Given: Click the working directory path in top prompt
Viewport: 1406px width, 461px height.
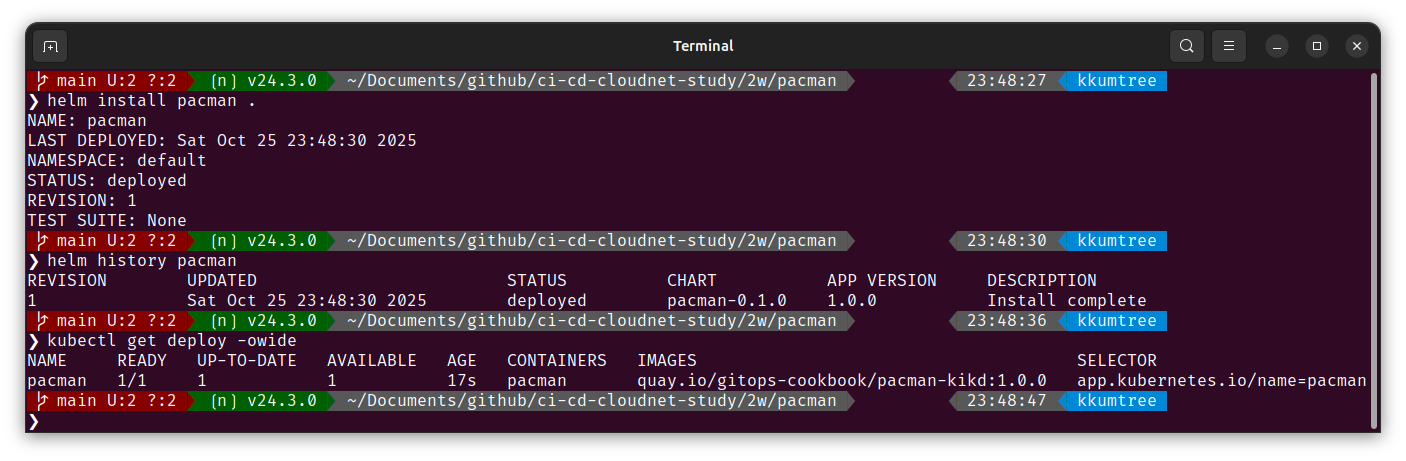Looking at the screenshot, I should [x=592, y=81].
